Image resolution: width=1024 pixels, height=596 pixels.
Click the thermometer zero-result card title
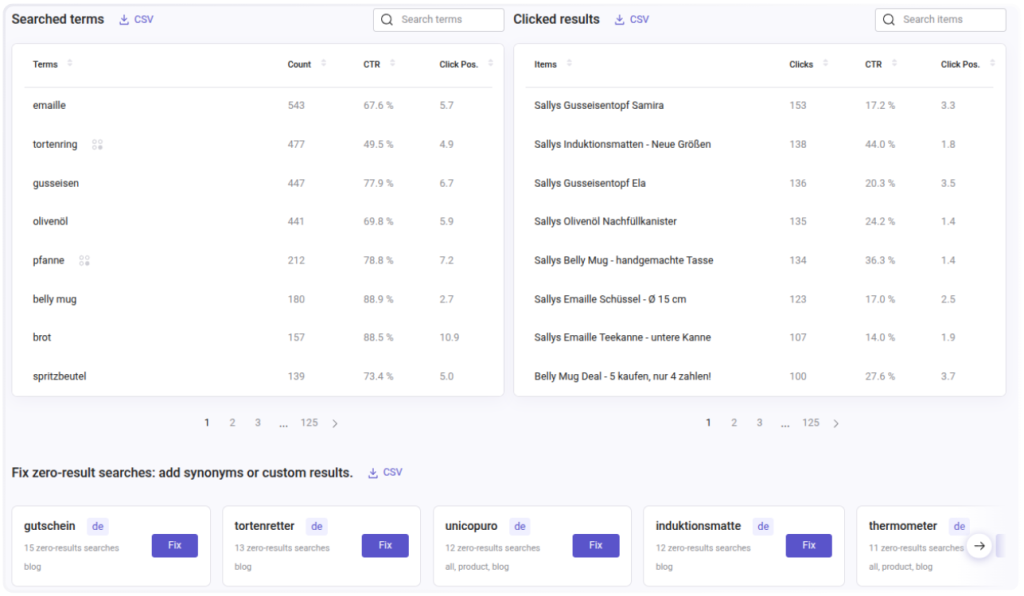pos(903,526)
